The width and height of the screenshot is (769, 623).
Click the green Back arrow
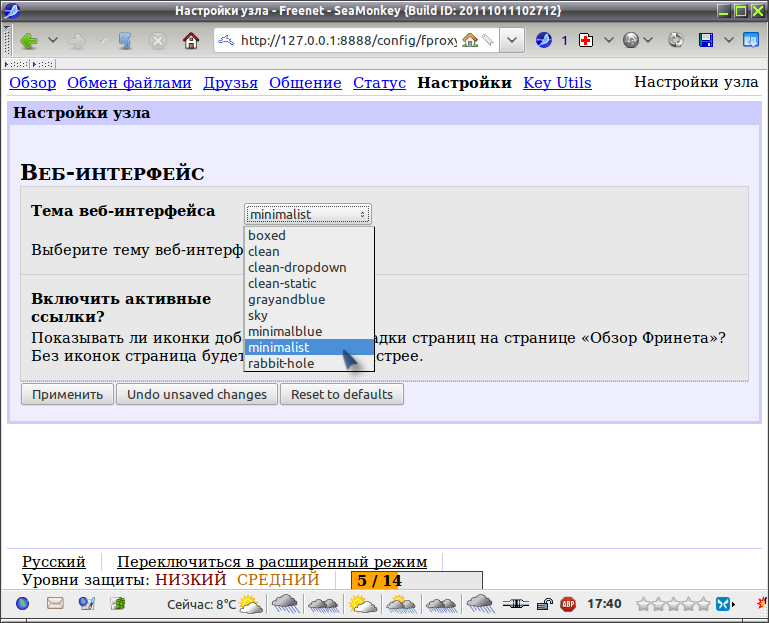click(29, 41)
